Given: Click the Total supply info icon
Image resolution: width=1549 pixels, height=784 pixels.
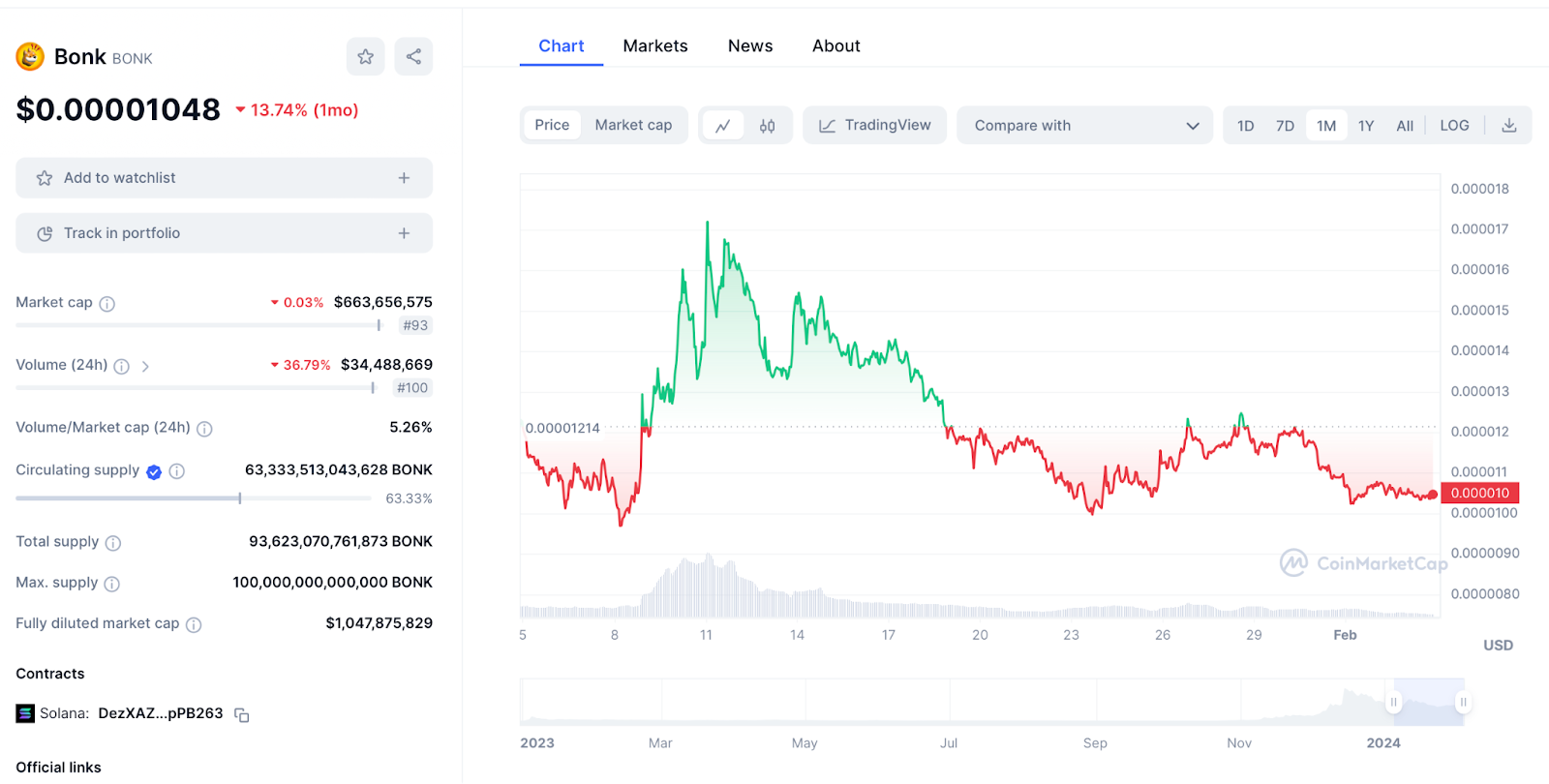Looking at the screenshot, I should click(113, 543).
